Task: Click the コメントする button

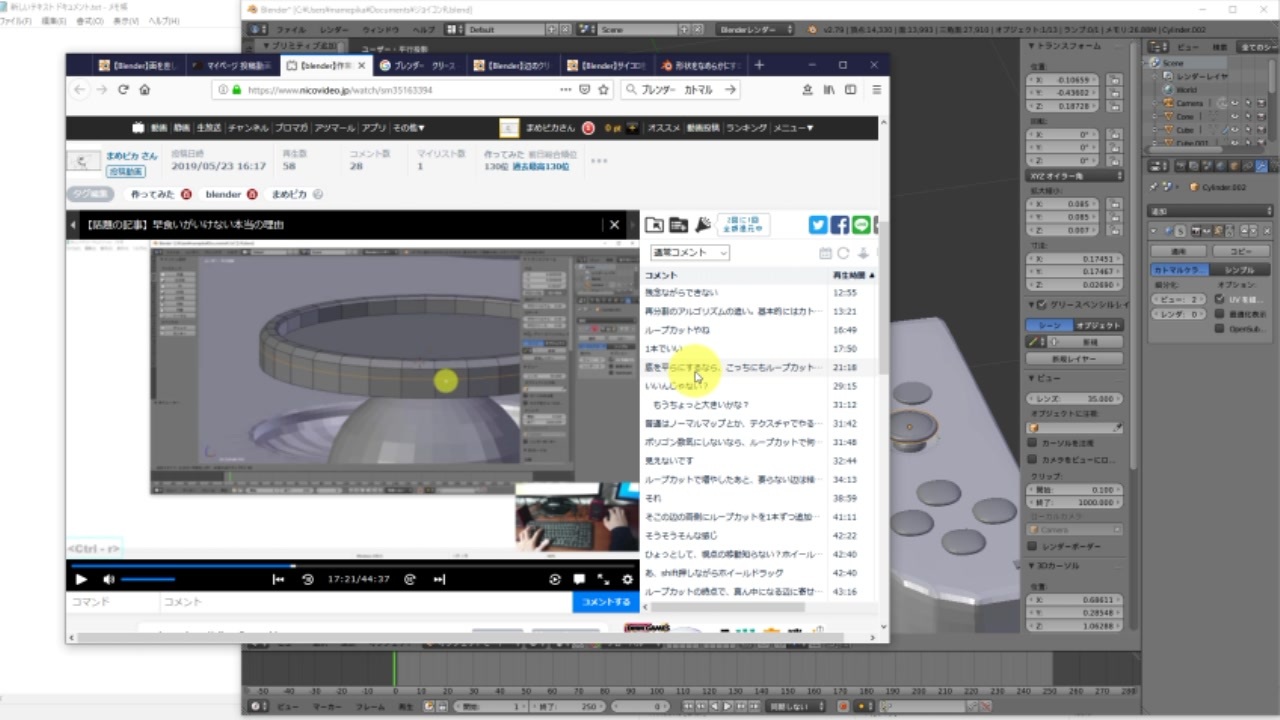Action: (606, 602)
